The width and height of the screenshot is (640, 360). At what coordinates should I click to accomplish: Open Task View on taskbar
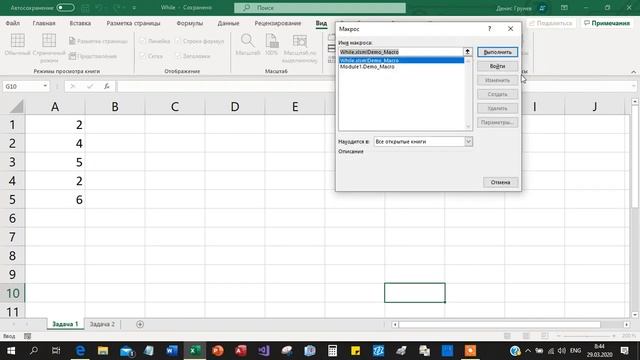(x=56, y=351)
